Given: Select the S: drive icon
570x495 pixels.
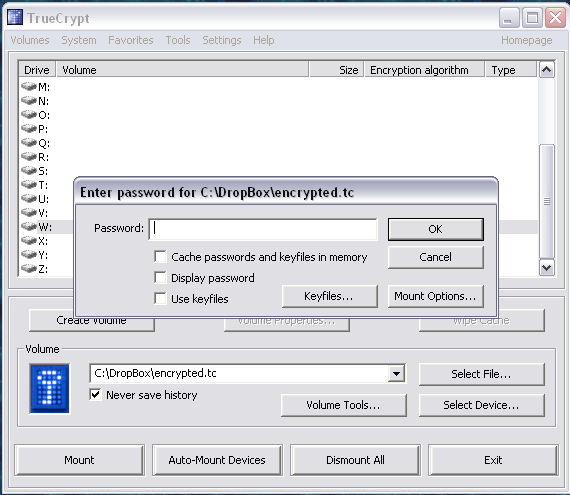Looking at the screenshot, I should (x=29, y=170).
